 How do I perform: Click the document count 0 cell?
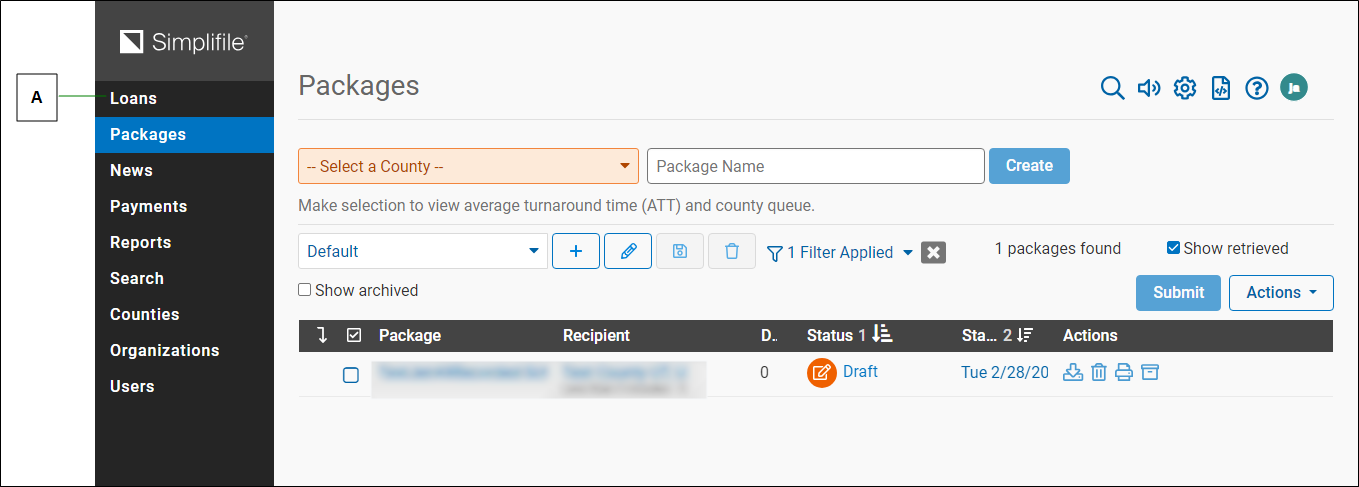pos(764,372)
